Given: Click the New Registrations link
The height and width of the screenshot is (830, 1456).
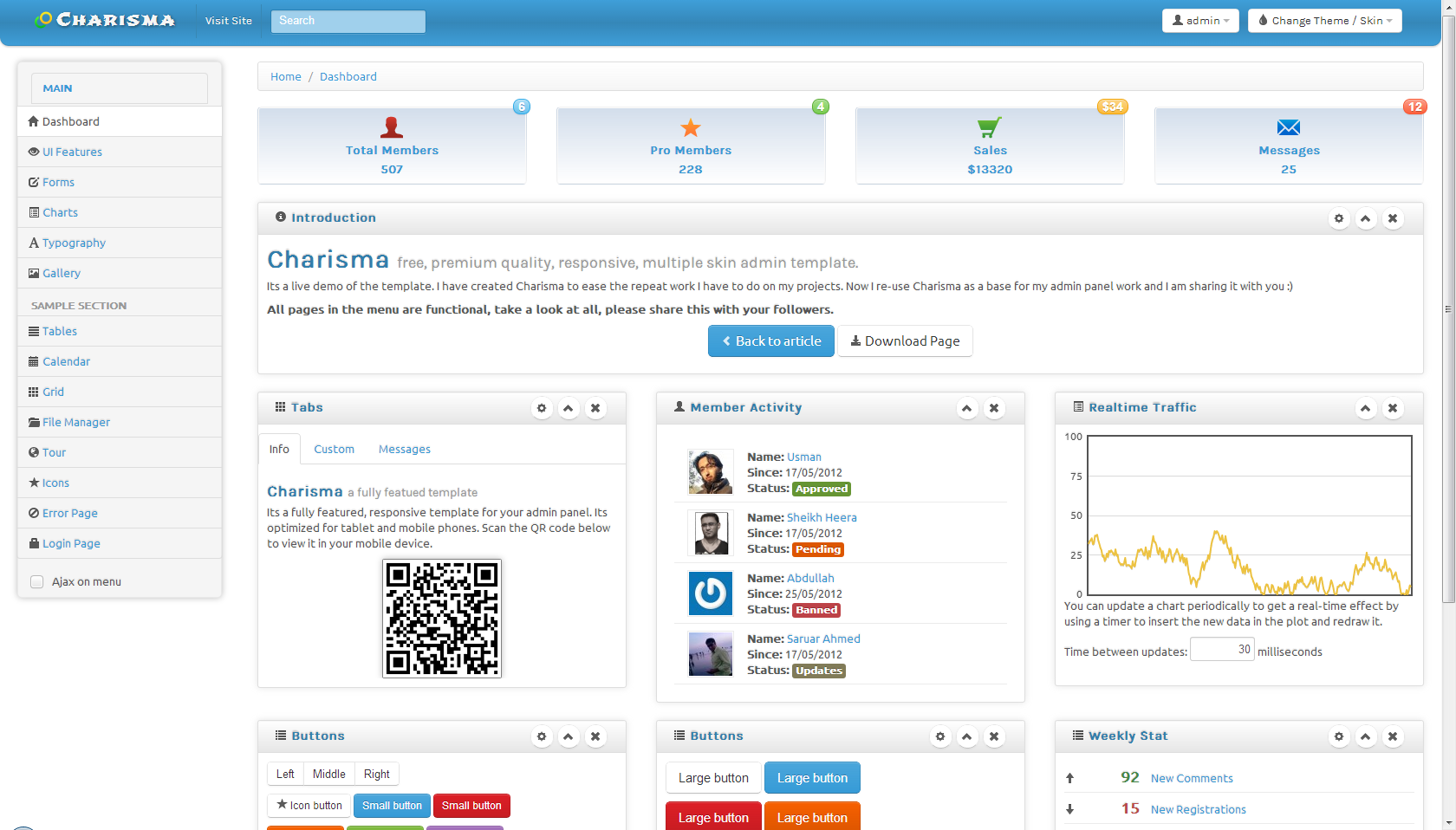Looking at the screenshot, I should (x=1199, y=810).
